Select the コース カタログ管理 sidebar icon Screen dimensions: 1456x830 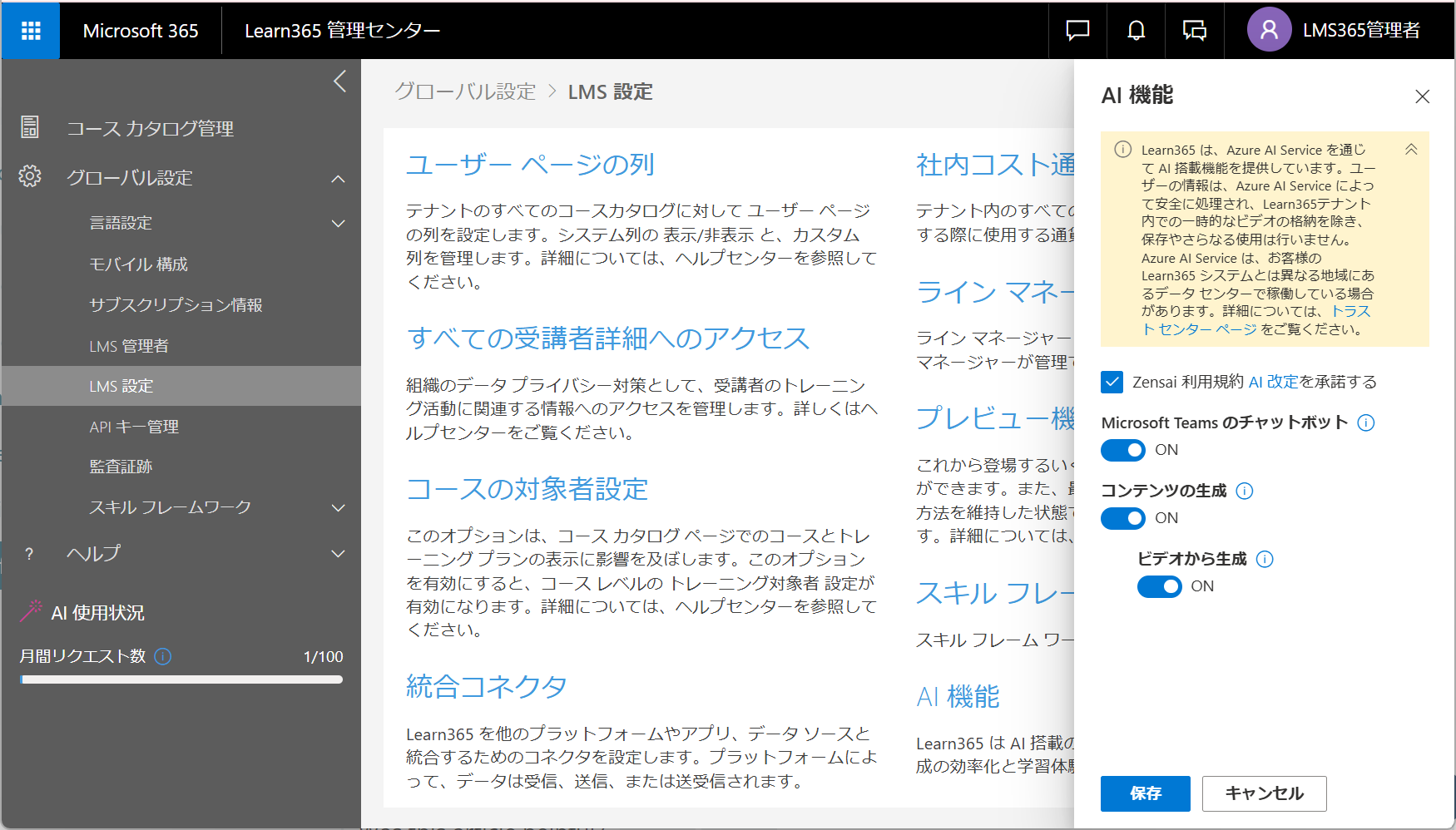click(x=30, y=128)
